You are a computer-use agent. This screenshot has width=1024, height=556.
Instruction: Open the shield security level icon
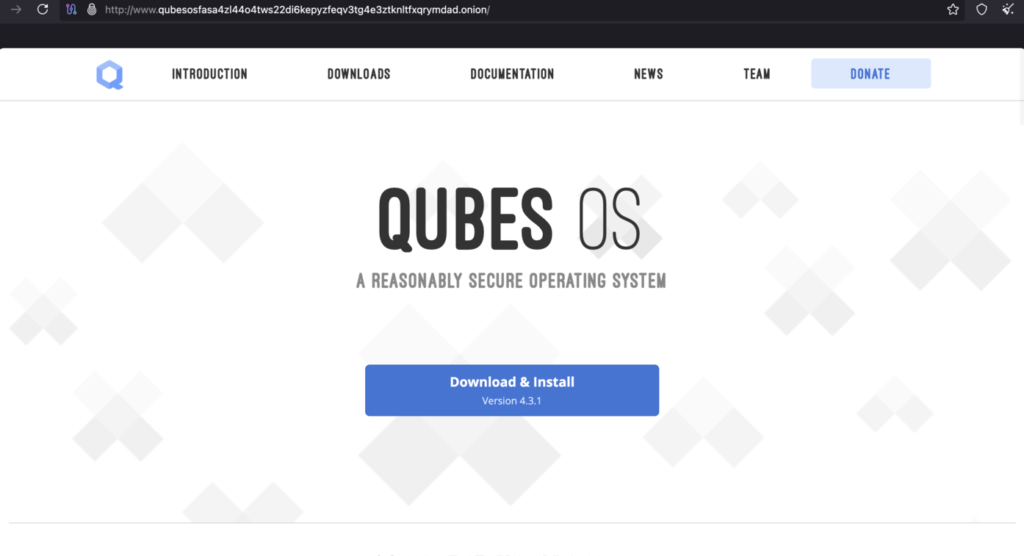pos(982,10)
